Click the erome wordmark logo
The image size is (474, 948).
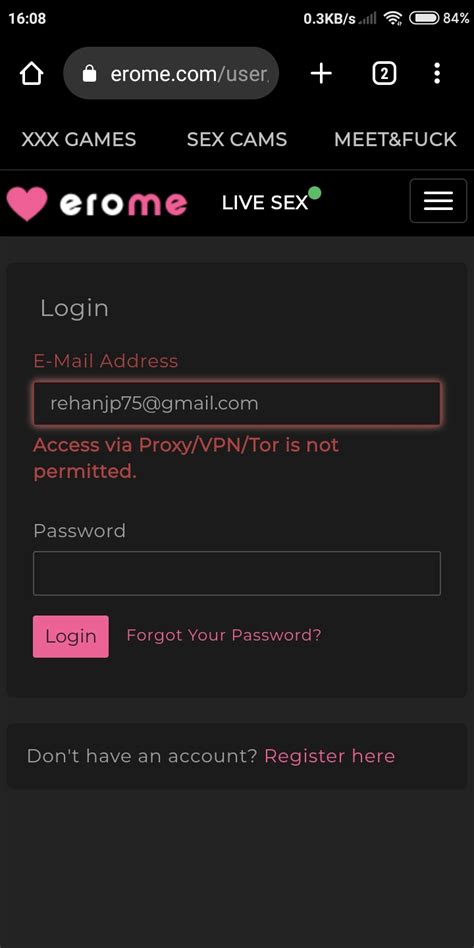coord(123,204)
